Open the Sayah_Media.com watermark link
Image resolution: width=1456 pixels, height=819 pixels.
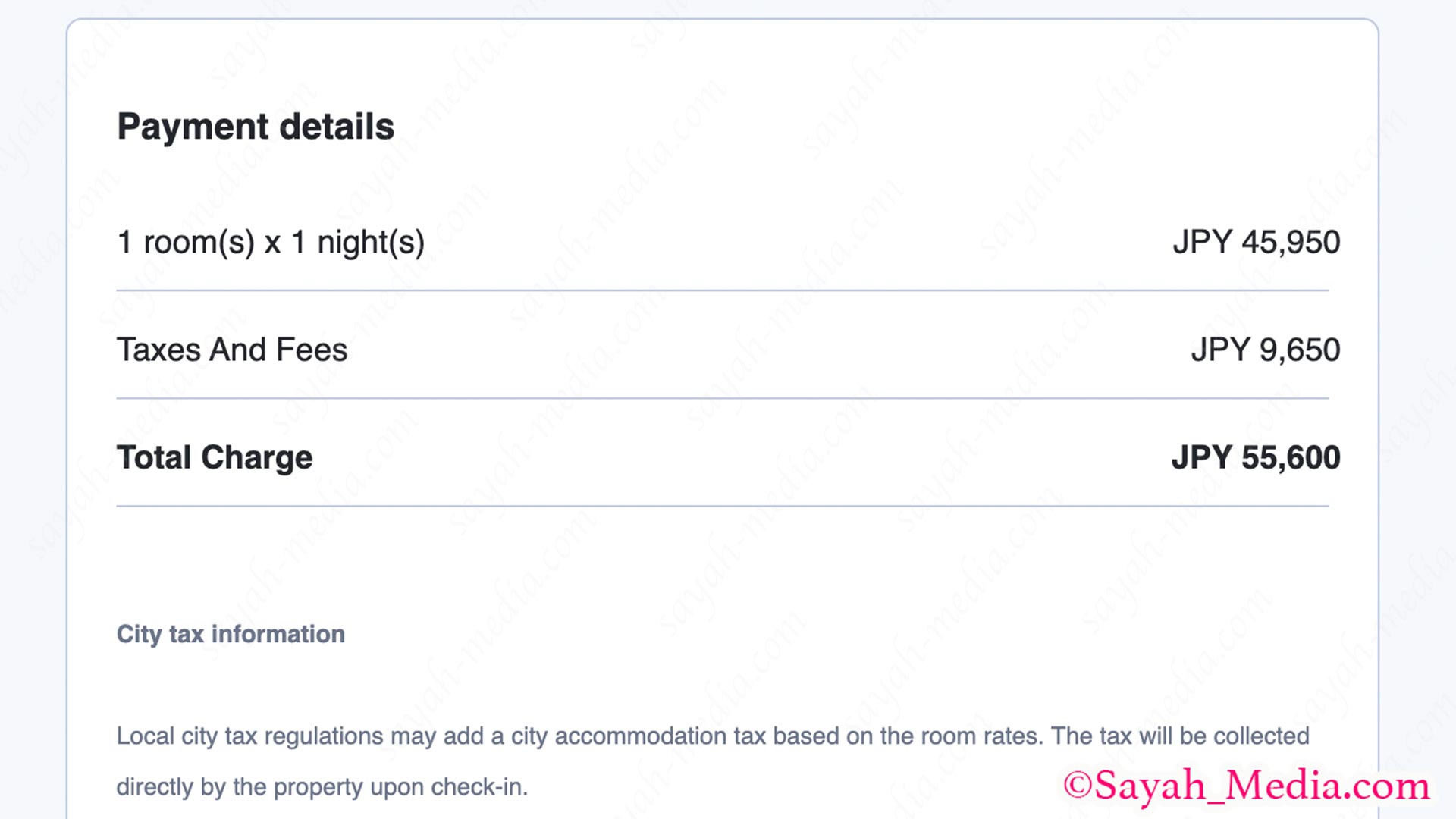tap(1246, 786)
